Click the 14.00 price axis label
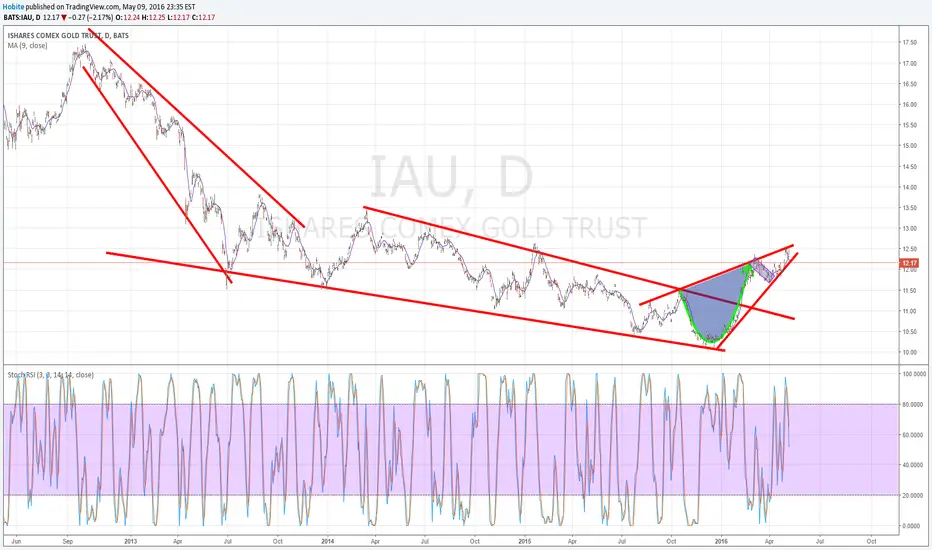 [909, 187]
